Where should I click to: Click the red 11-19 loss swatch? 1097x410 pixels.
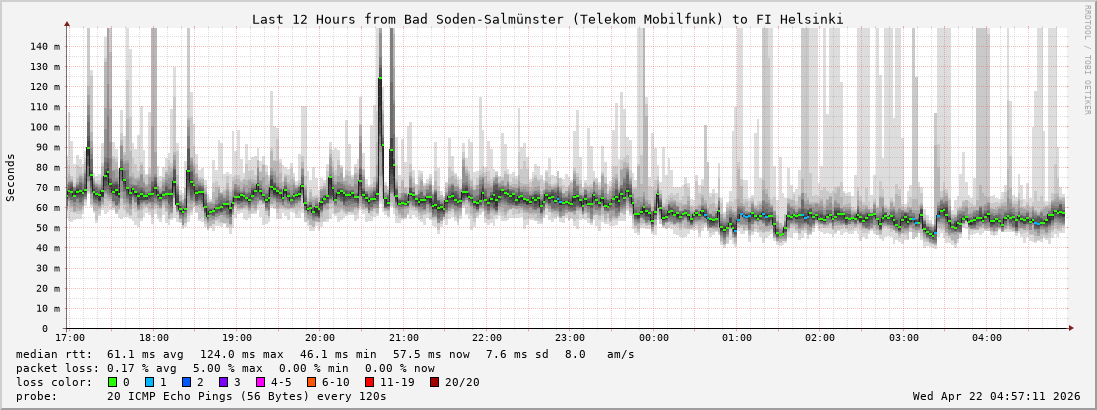tap(369, 382)
